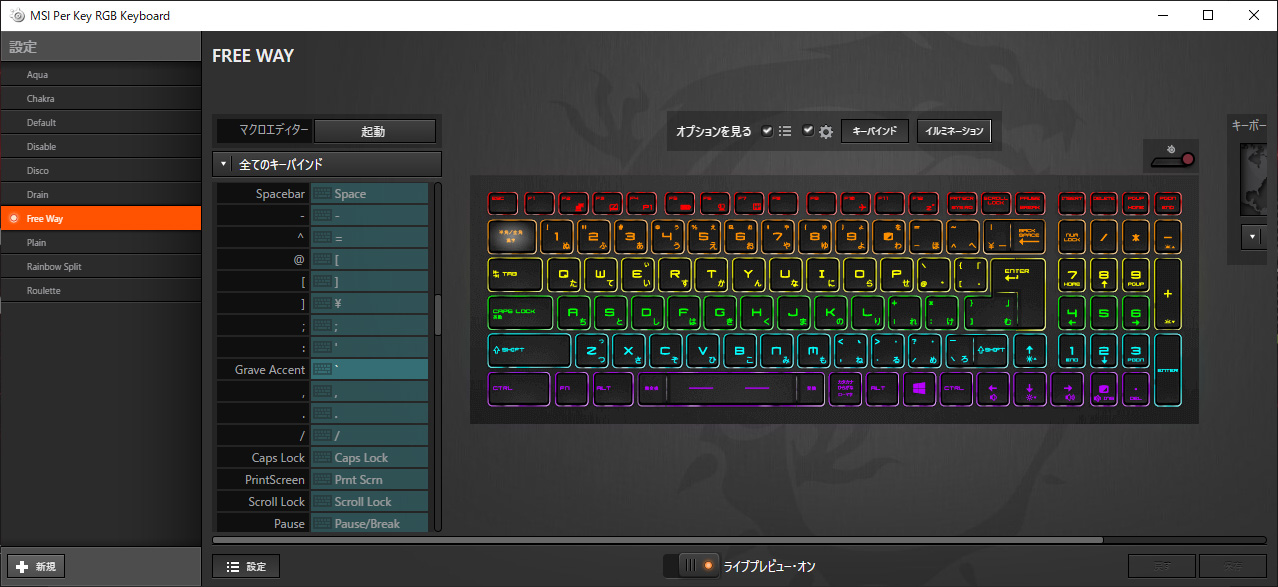Toggle the list view checkbox
The width and height of the screenshot is (1278, 587).
coord(767,131)
